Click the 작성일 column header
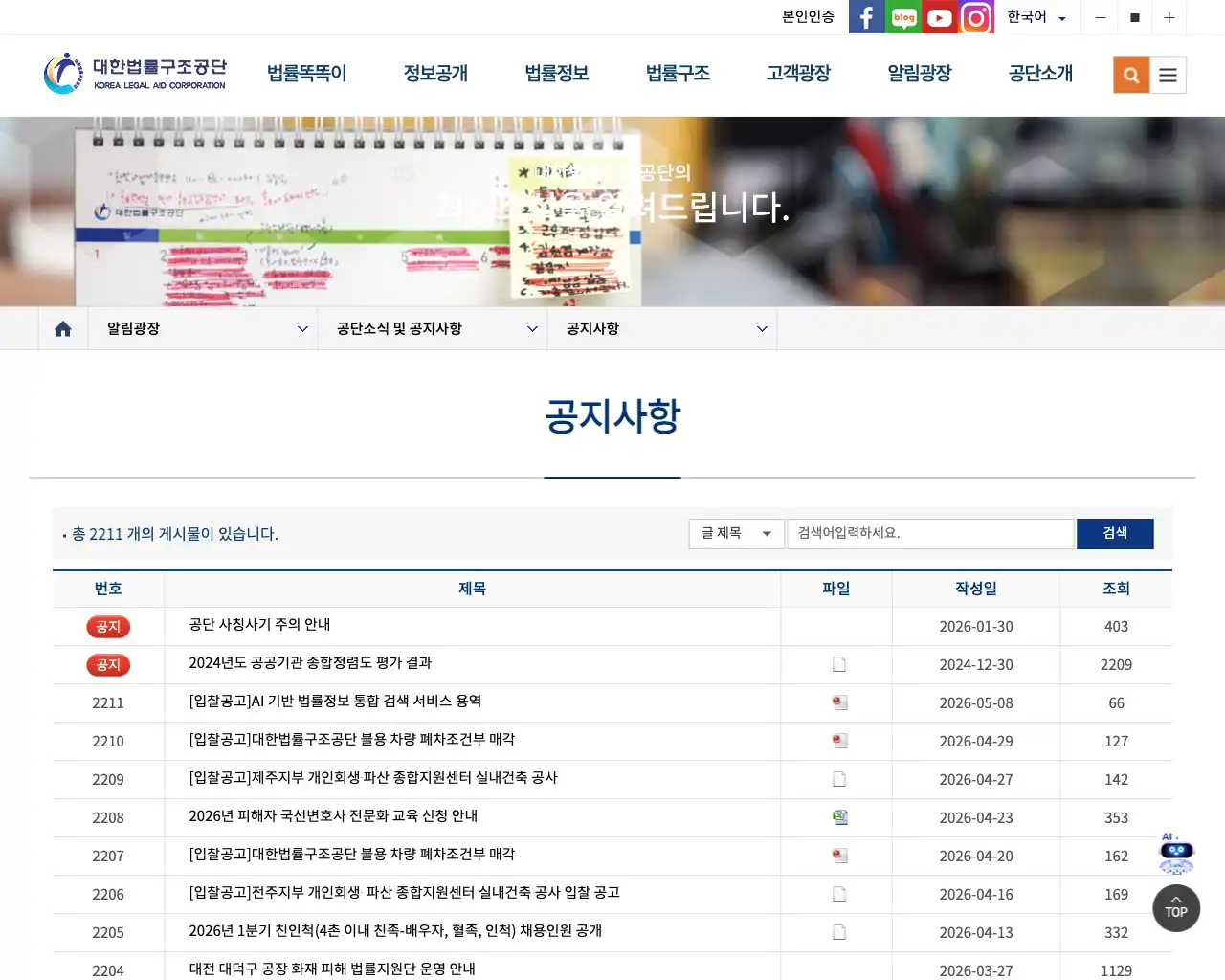 [976, 589]
